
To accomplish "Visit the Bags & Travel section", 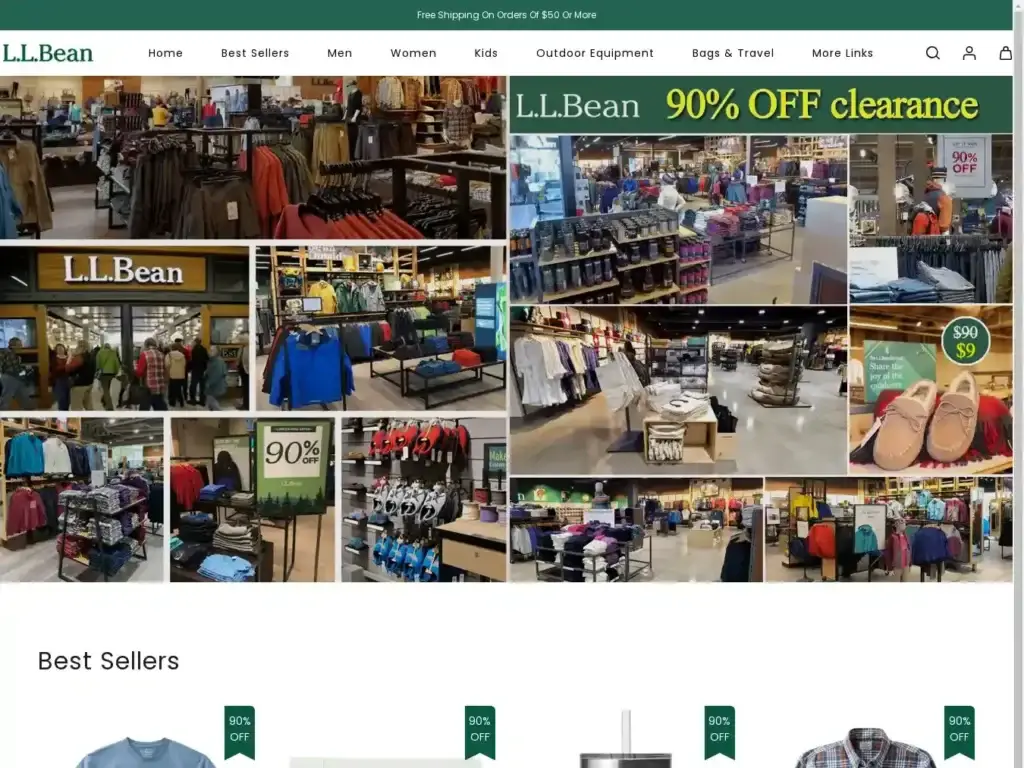I will click(733, 53).
